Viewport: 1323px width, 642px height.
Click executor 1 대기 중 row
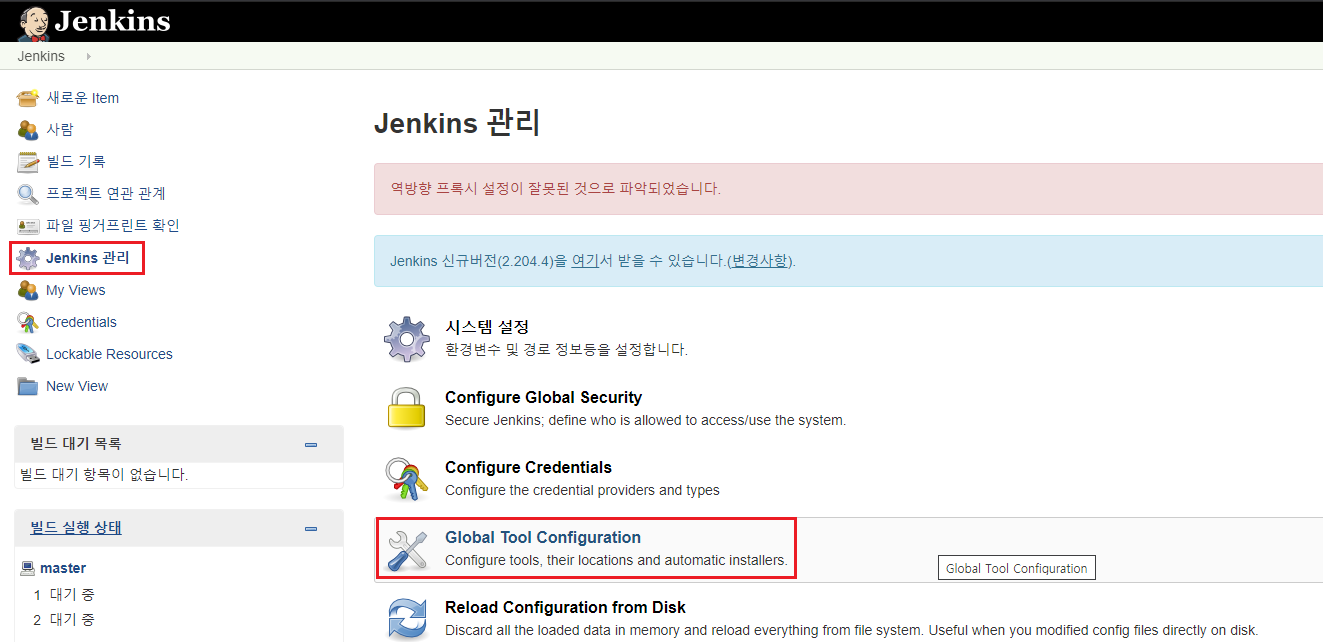(x=64, y=594)
